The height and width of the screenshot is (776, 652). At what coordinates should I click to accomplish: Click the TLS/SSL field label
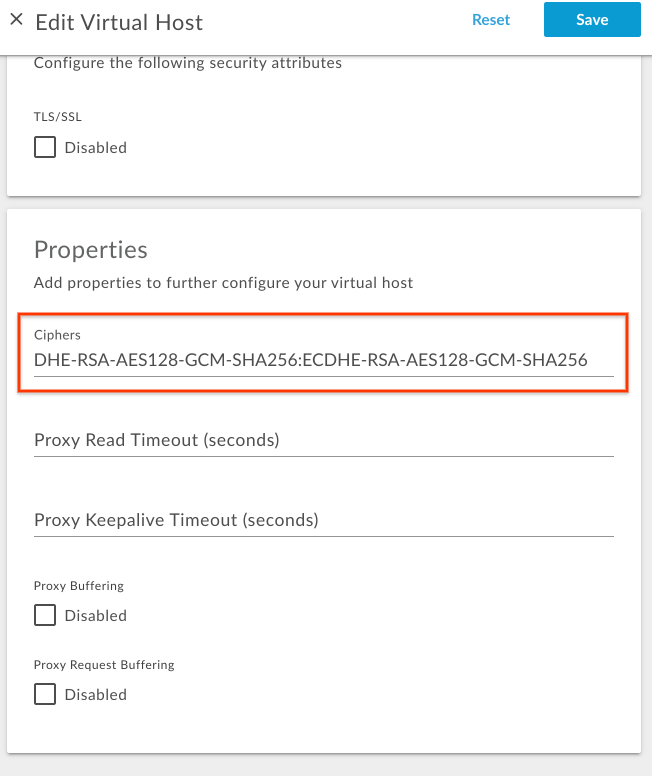tap(58, 117)
